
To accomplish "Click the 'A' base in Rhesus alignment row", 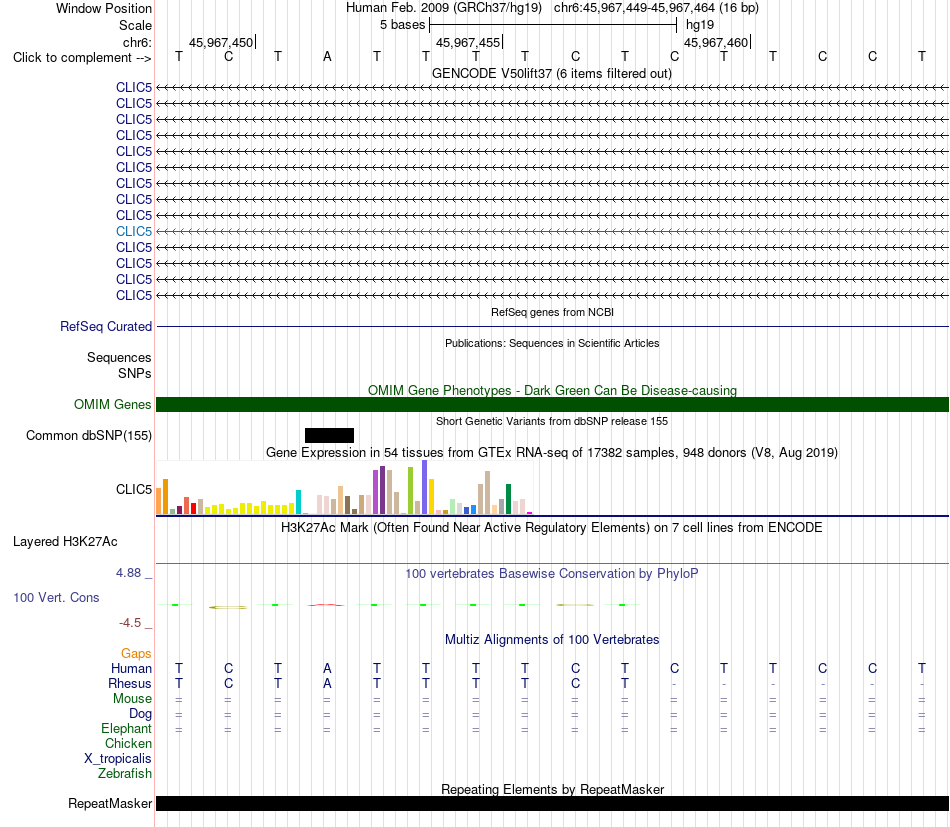I will [327, 683].
